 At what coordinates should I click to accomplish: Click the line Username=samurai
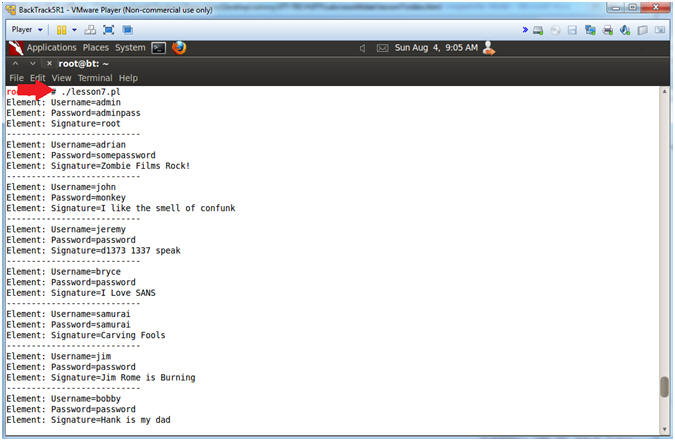[68, 314]
